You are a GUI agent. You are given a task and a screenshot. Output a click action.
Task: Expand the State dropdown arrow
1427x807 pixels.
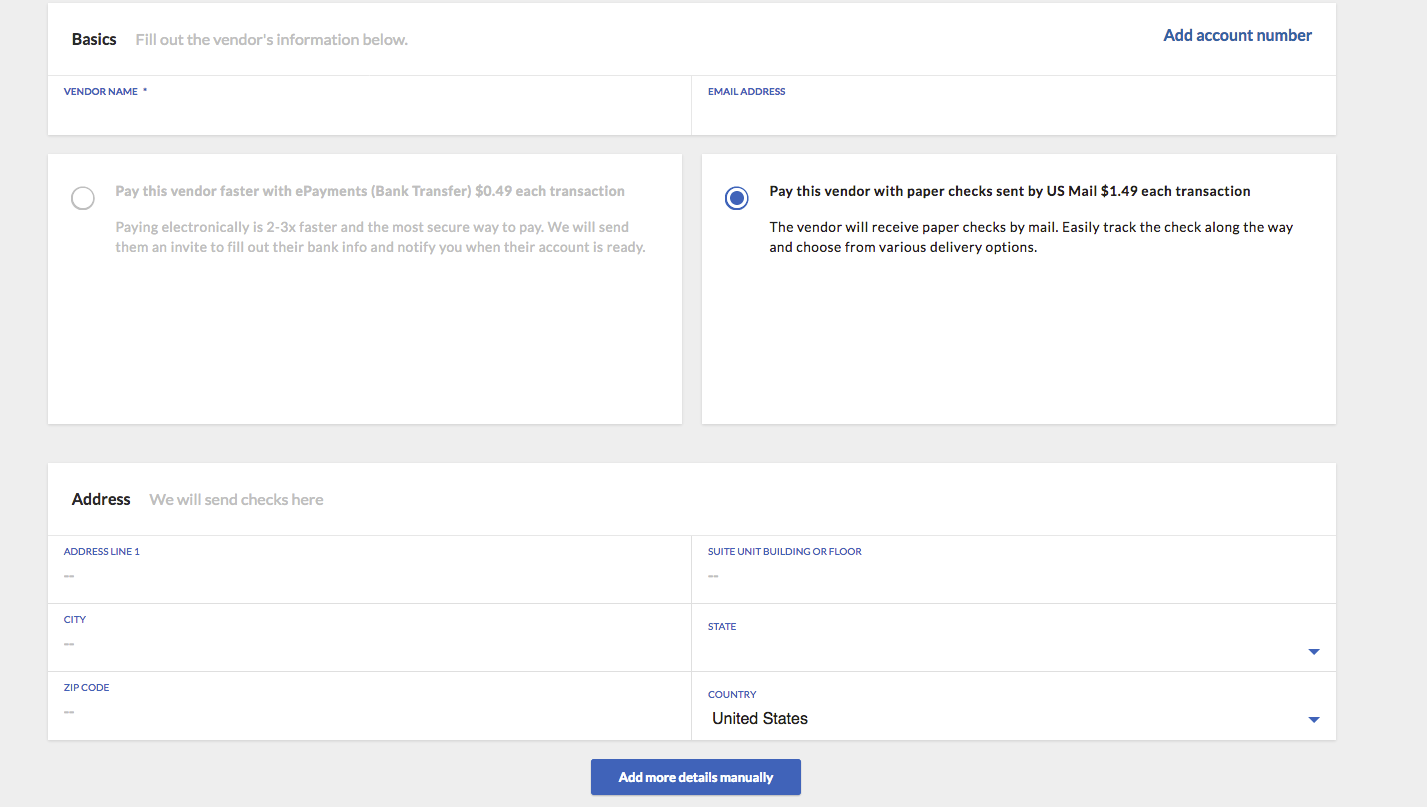(1314, 652)
